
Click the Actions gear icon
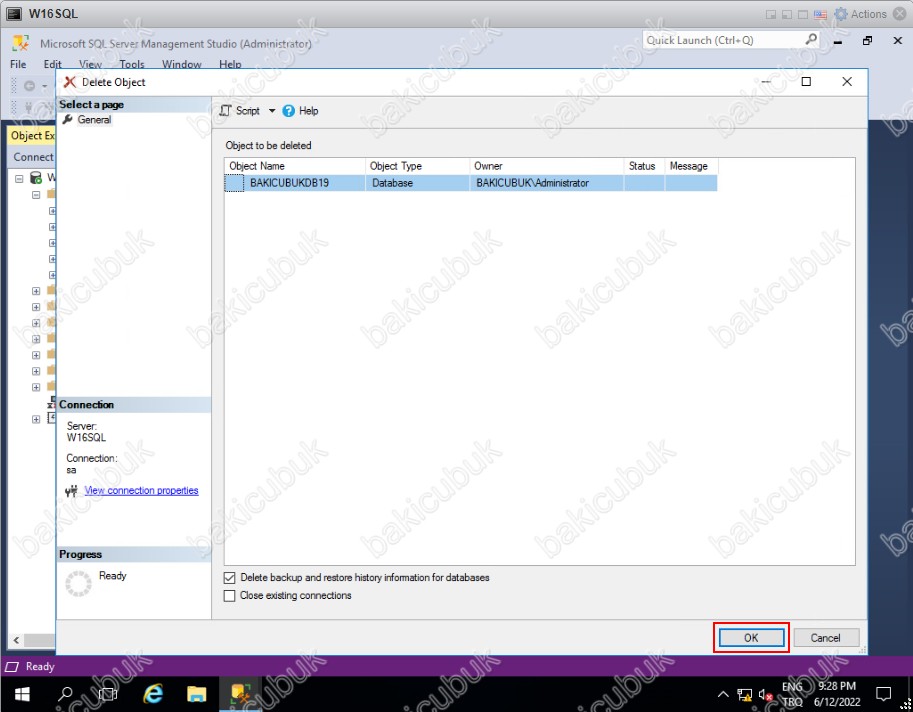841,14
